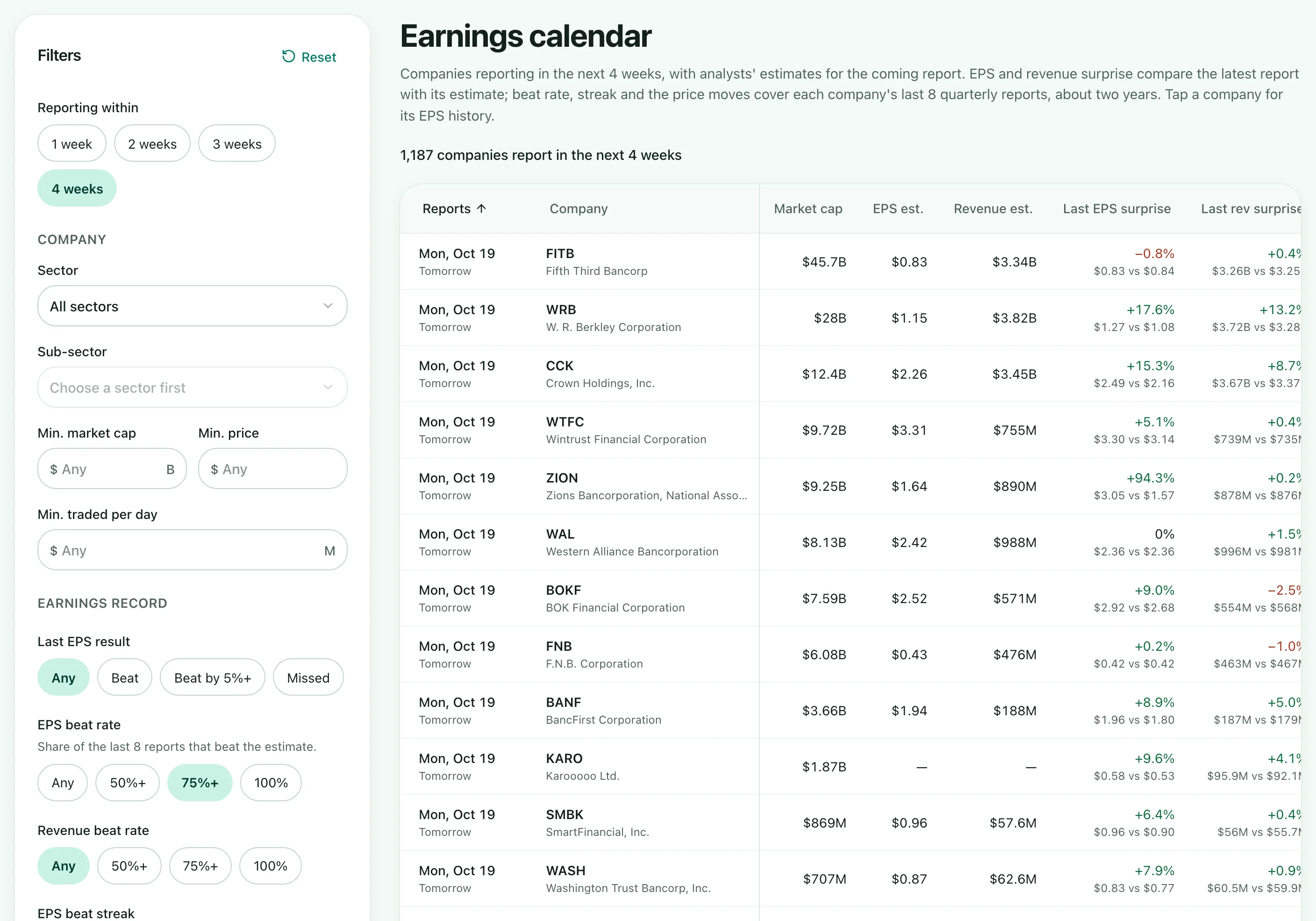Click ZION's +94.3% EPS surprise value

(x=1151, y=478)
